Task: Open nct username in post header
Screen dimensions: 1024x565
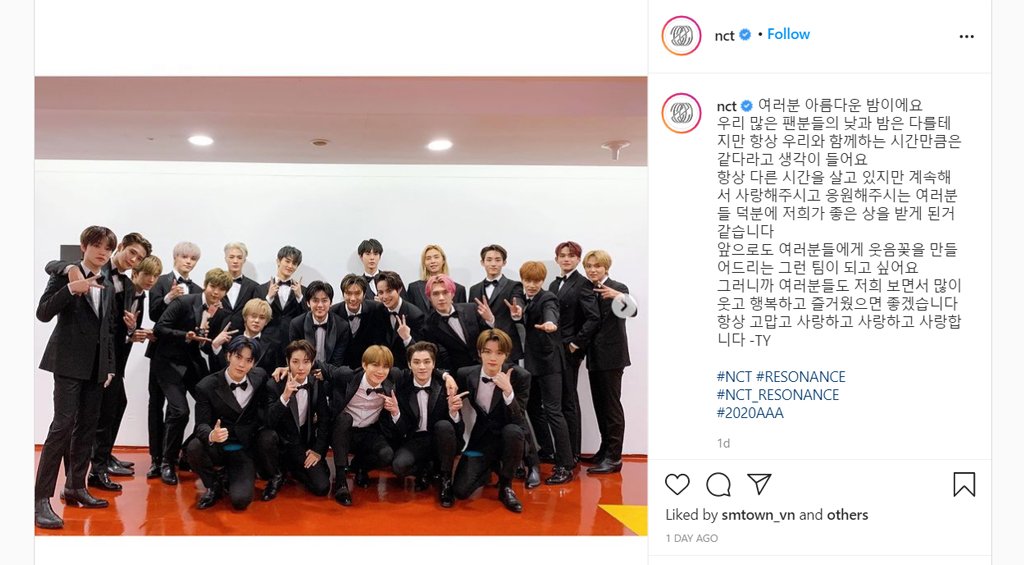Action: coord(724,35)
